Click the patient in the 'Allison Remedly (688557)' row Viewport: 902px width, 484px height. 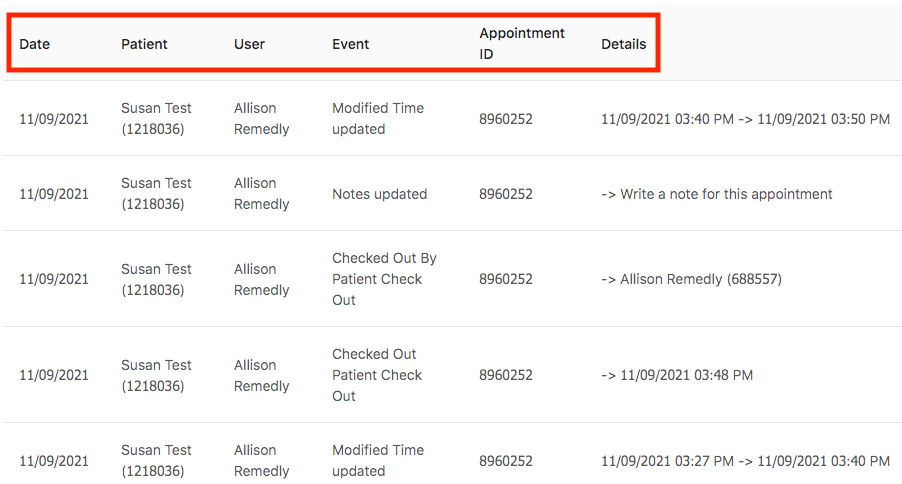(x=156, y=279)
